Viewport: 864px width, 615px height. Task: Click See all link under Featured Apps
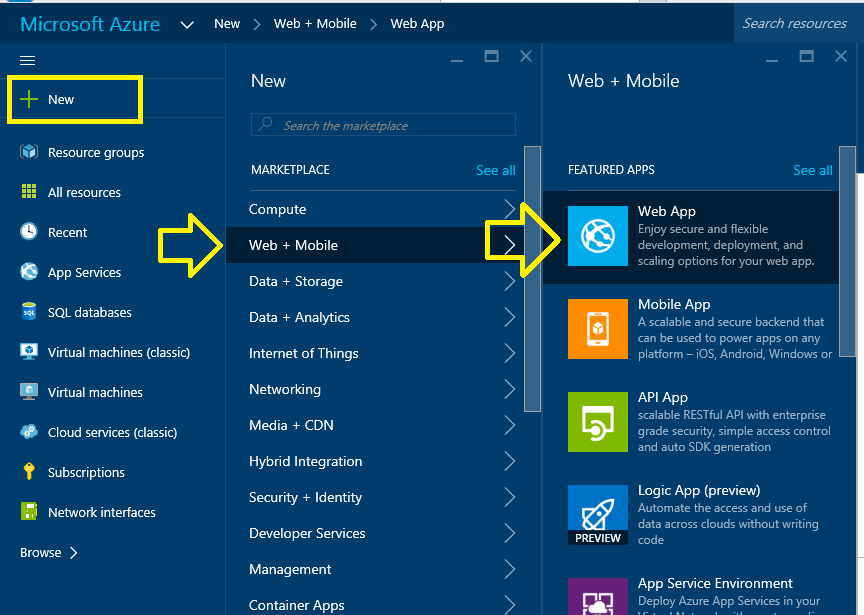tap(812, 170)
